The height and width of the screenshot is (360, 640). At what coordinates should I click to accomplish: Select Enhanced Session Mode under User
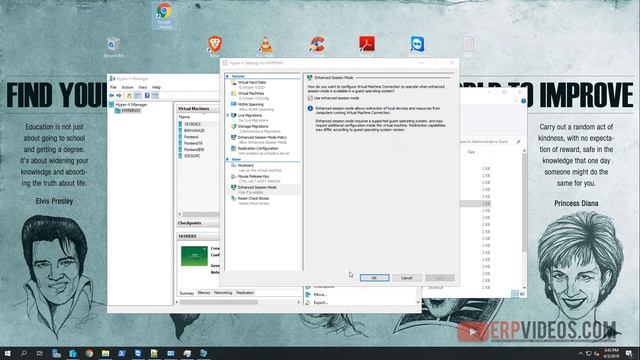tap(257, 187)
